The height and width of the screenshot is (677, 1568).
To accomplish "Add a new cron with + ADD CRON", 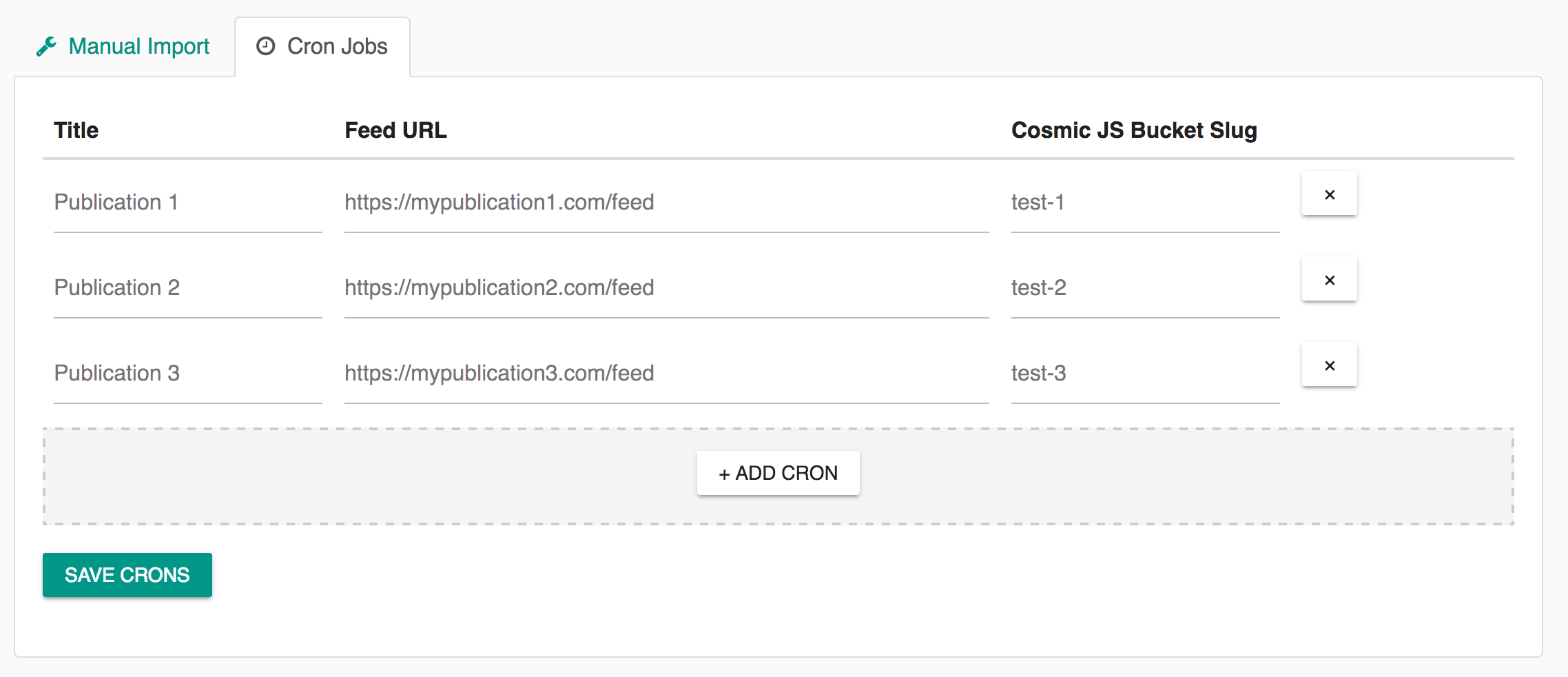I will (x=778, y=473).
